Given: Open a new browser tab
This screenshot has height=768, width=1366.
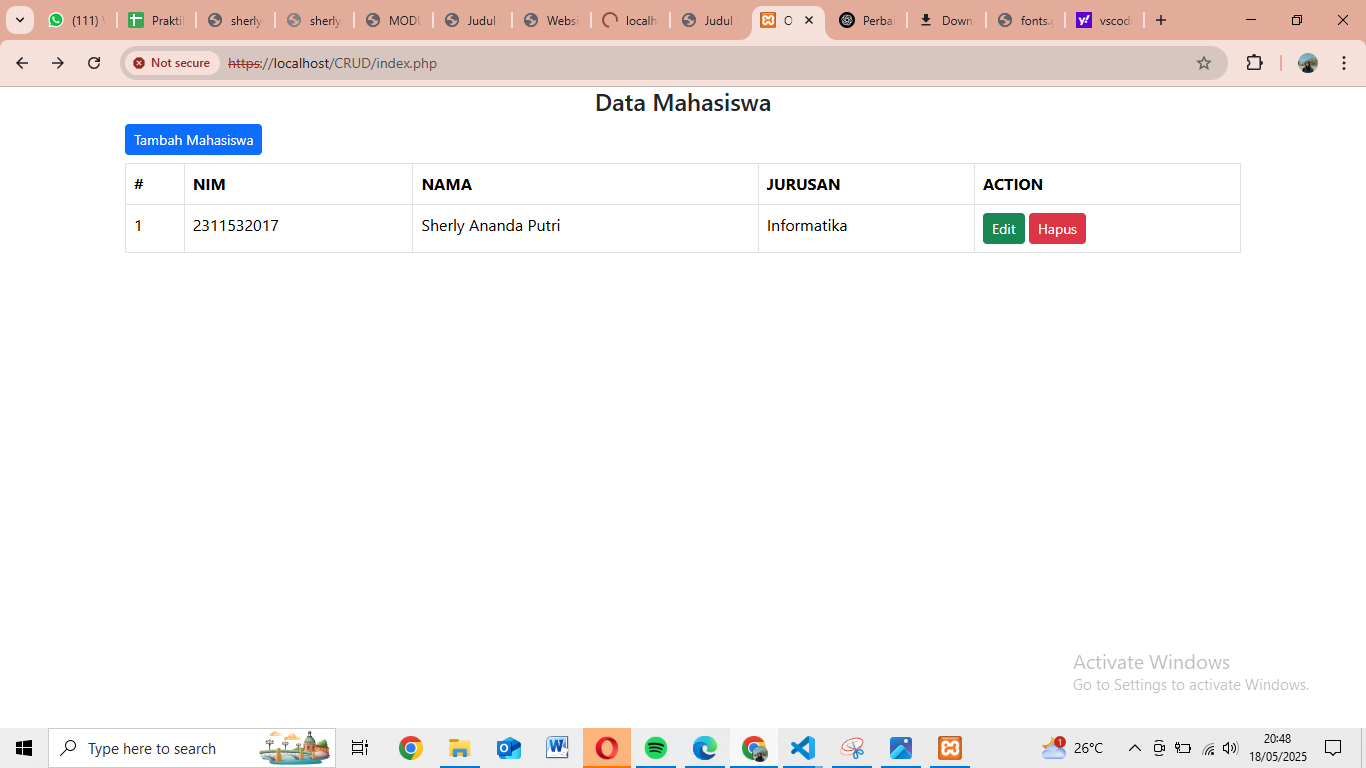Looking at the screenshot, I should 1161,20.
